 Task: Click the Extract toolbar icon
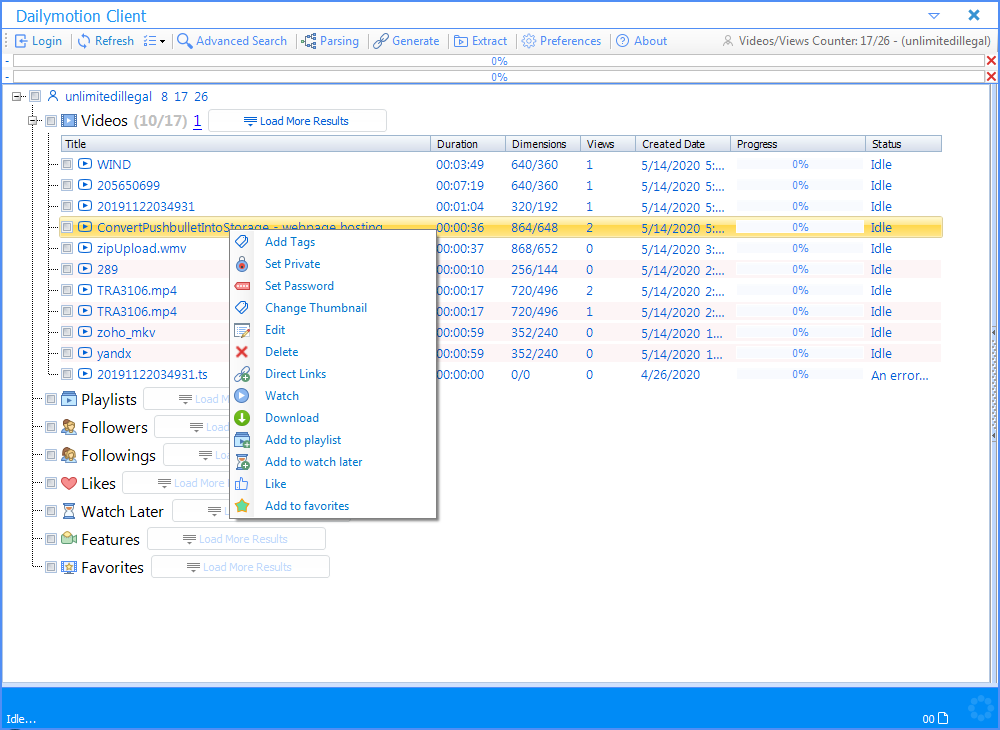pyautogui.click(x=460, y=41)
